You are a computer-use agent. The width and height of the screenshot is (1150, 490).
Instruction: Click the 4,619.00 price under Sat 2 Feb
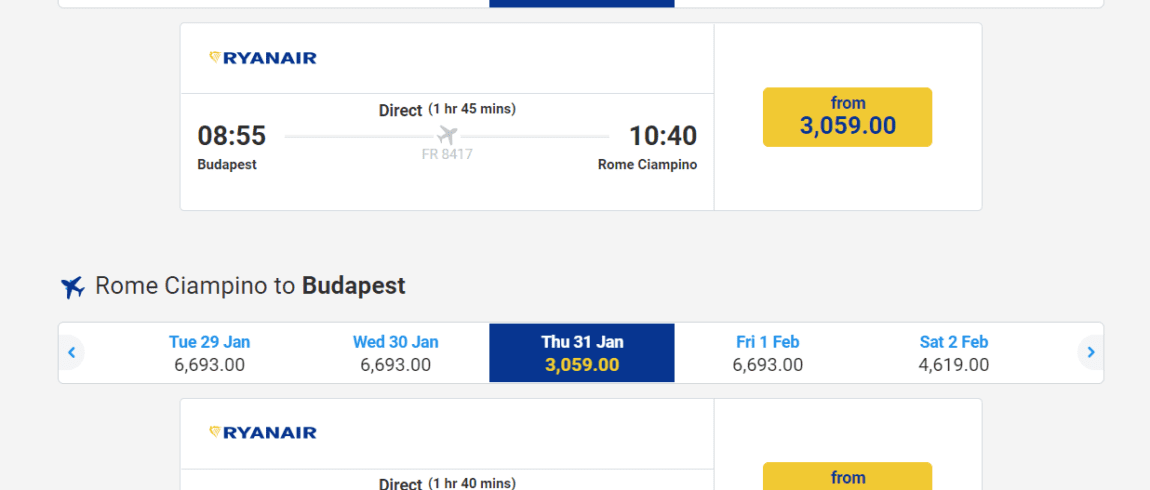click(953, 365)
